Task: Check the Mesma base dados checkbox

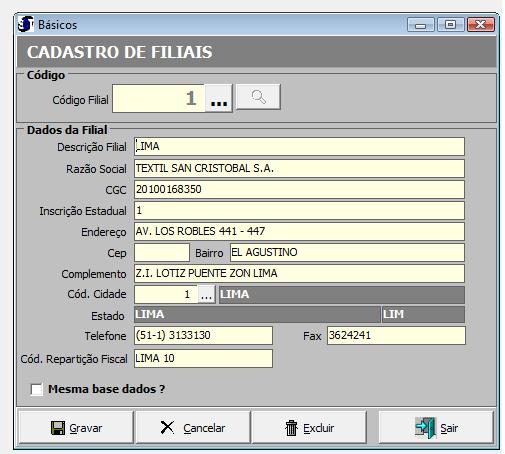Action: (36, 389)
